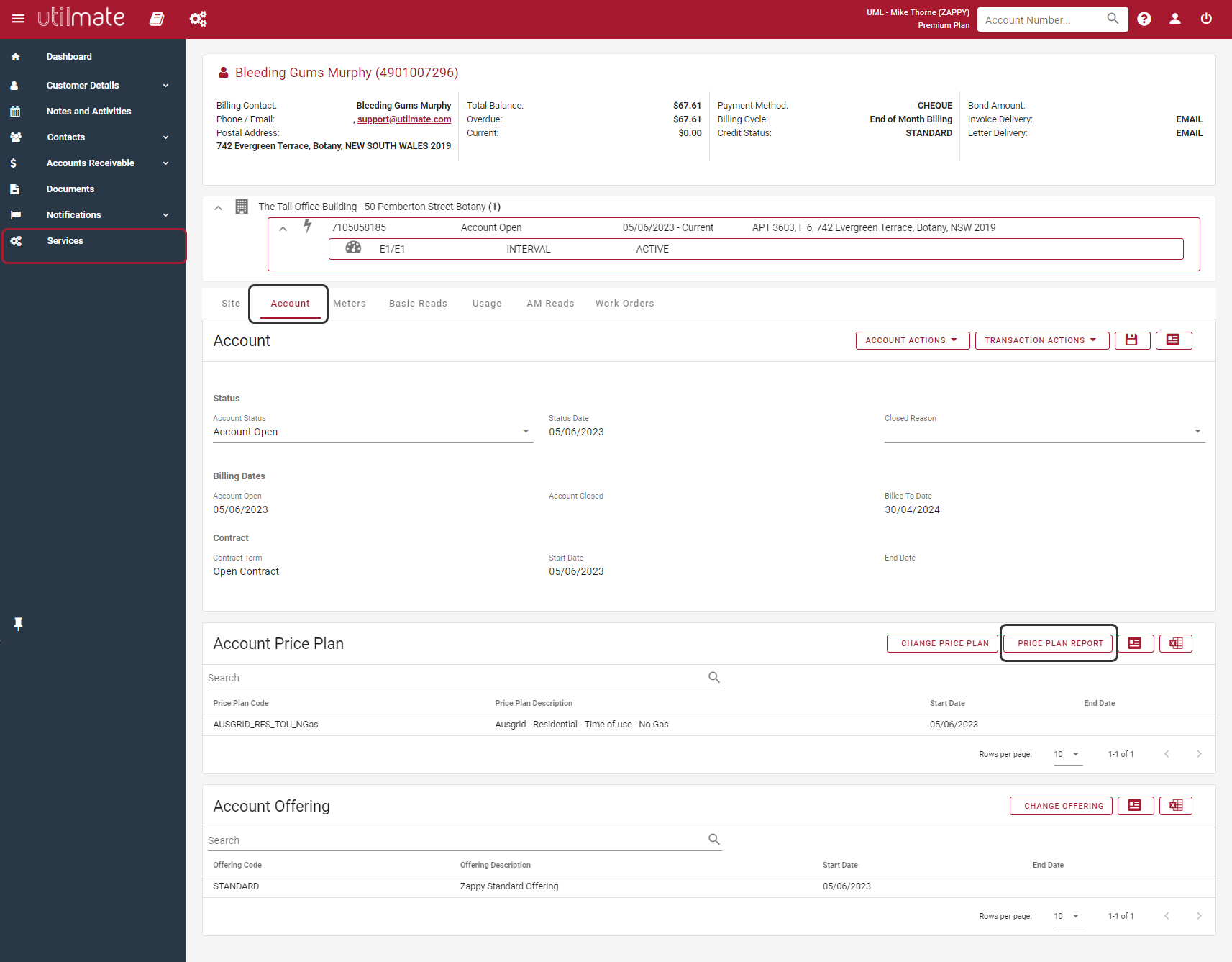Expand the Customer Details sidebar menu
This screenshot has width=1232, height=962.
166,86
